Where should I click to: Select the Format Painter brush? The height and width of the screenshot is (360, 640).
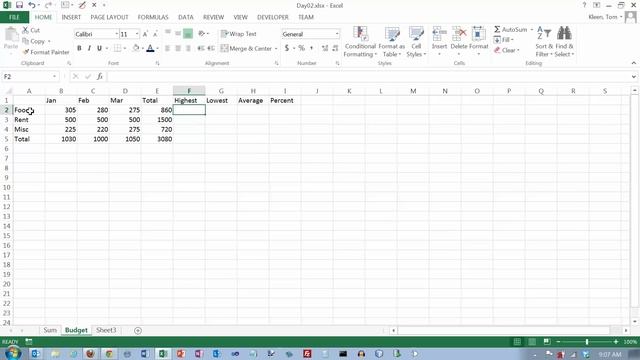point(26,52)
